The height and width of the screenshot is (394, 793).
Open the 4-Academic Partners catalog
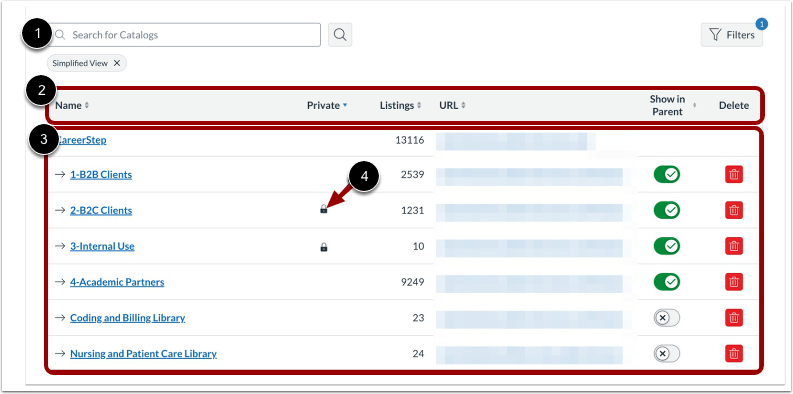117,282
